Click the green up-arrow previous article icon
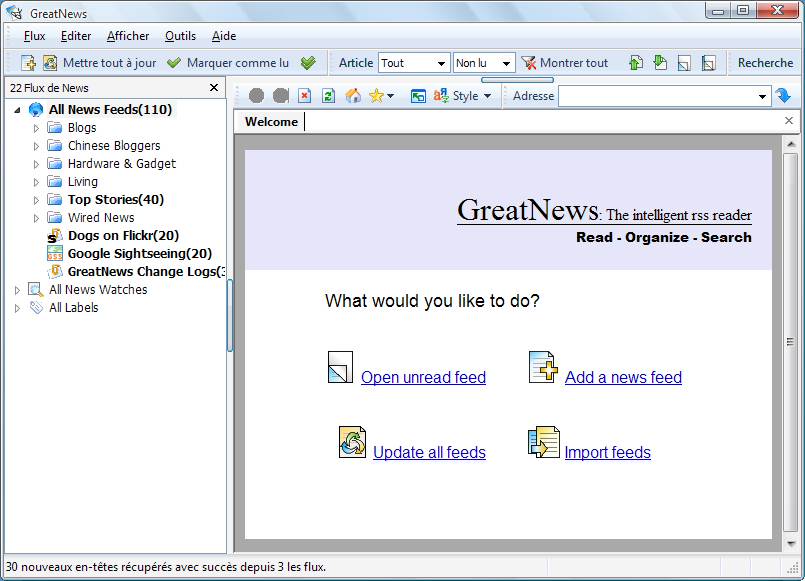The width and height of the screenshot is (805, 581). point(636,63)
